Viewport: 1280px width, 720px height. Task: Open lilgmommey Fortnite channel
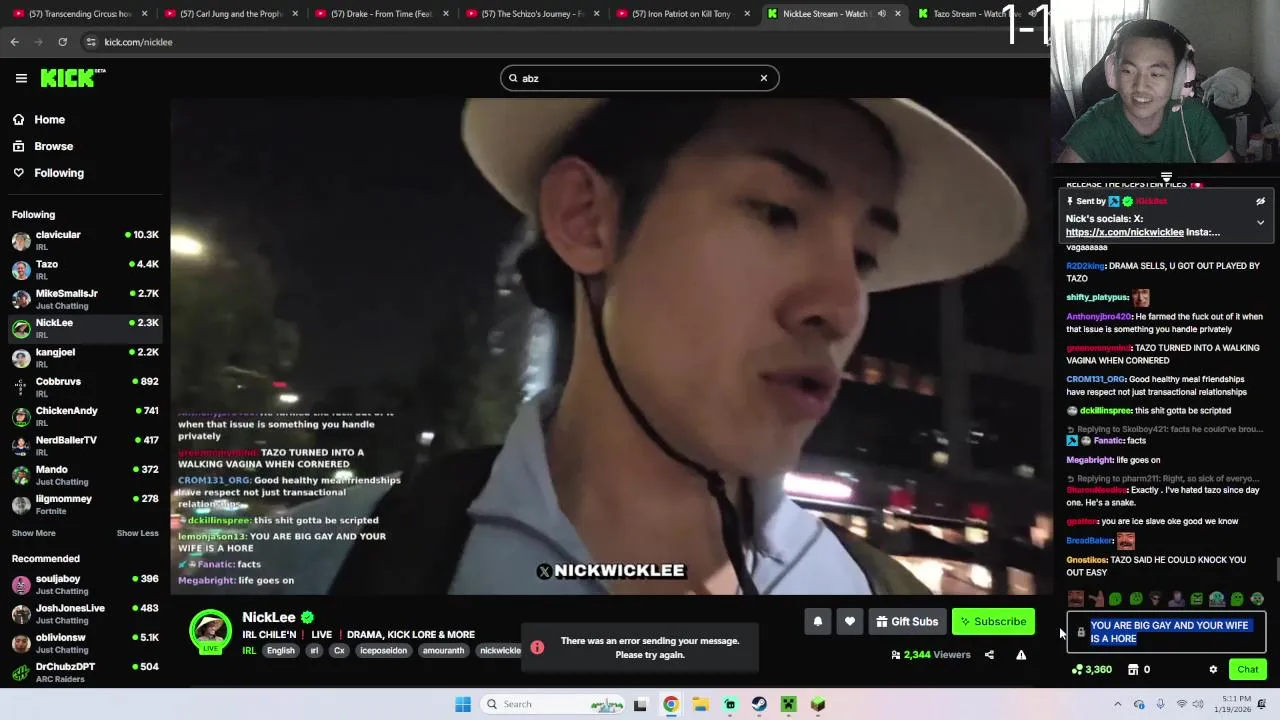point(85,504)
